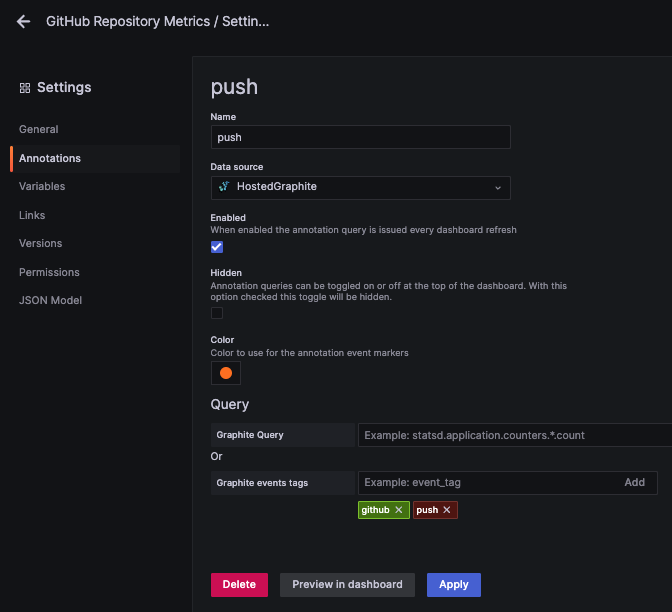
Task: Remove the push tag
Action: coord(447,510)
